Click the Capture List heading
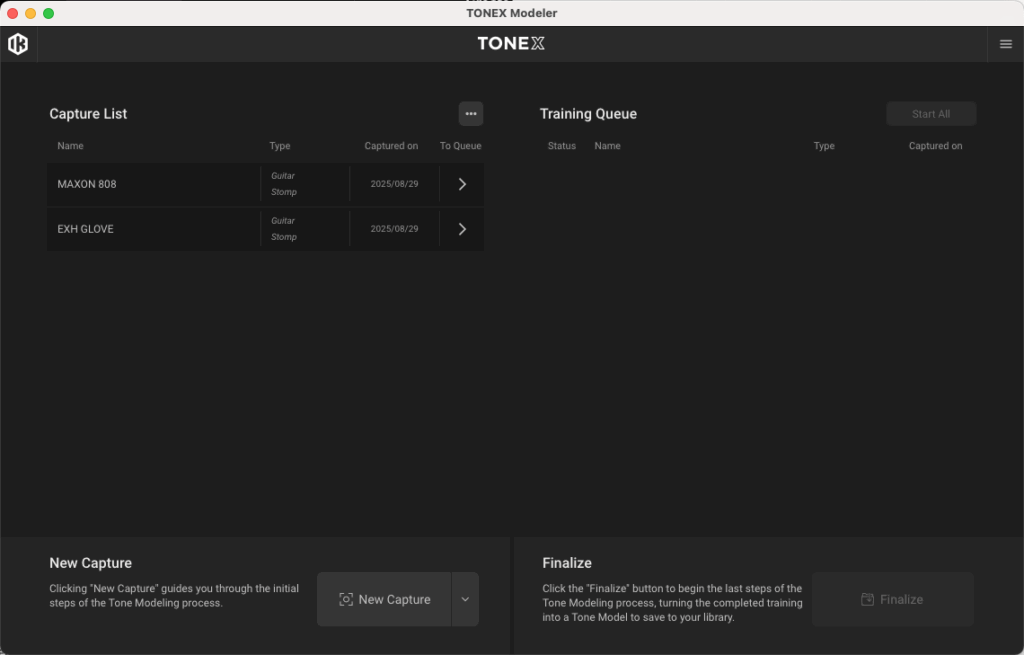The image size is (1024, 655). 88,114
